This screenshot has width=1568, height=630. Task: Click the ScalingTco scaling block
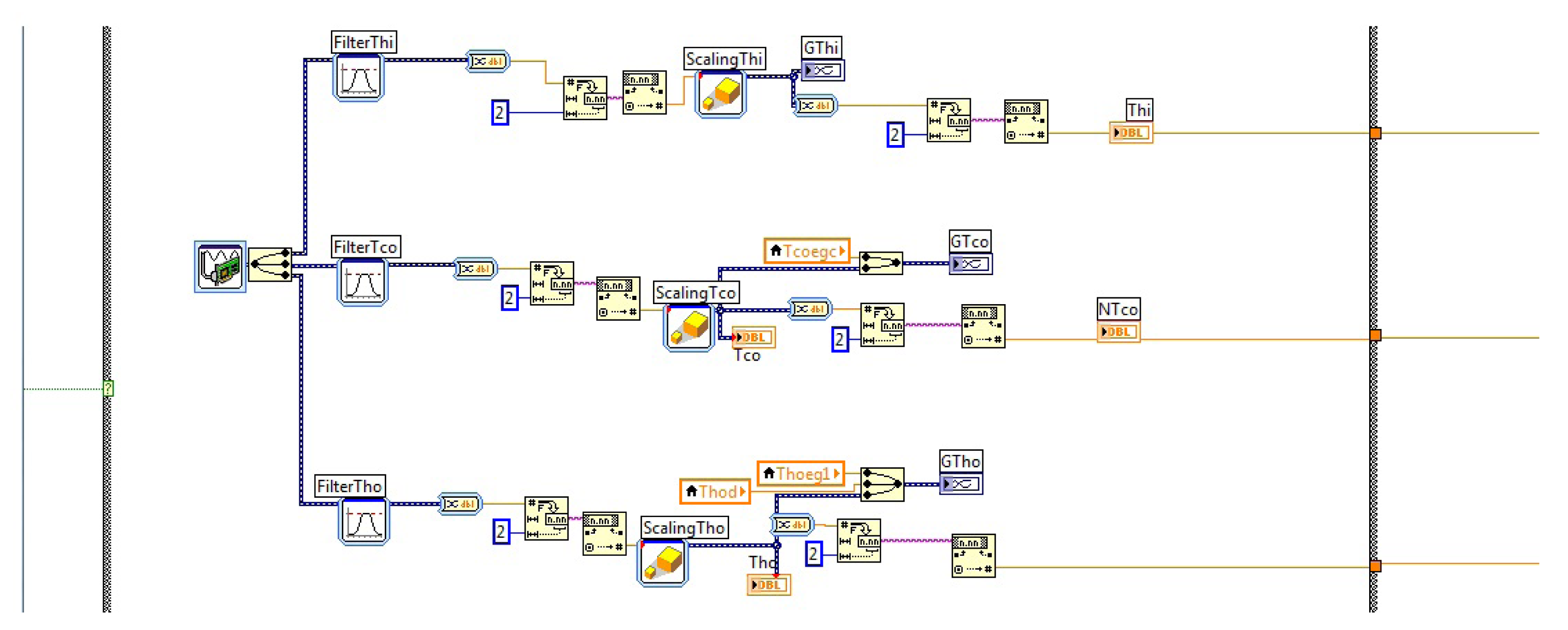click(688, 328)
